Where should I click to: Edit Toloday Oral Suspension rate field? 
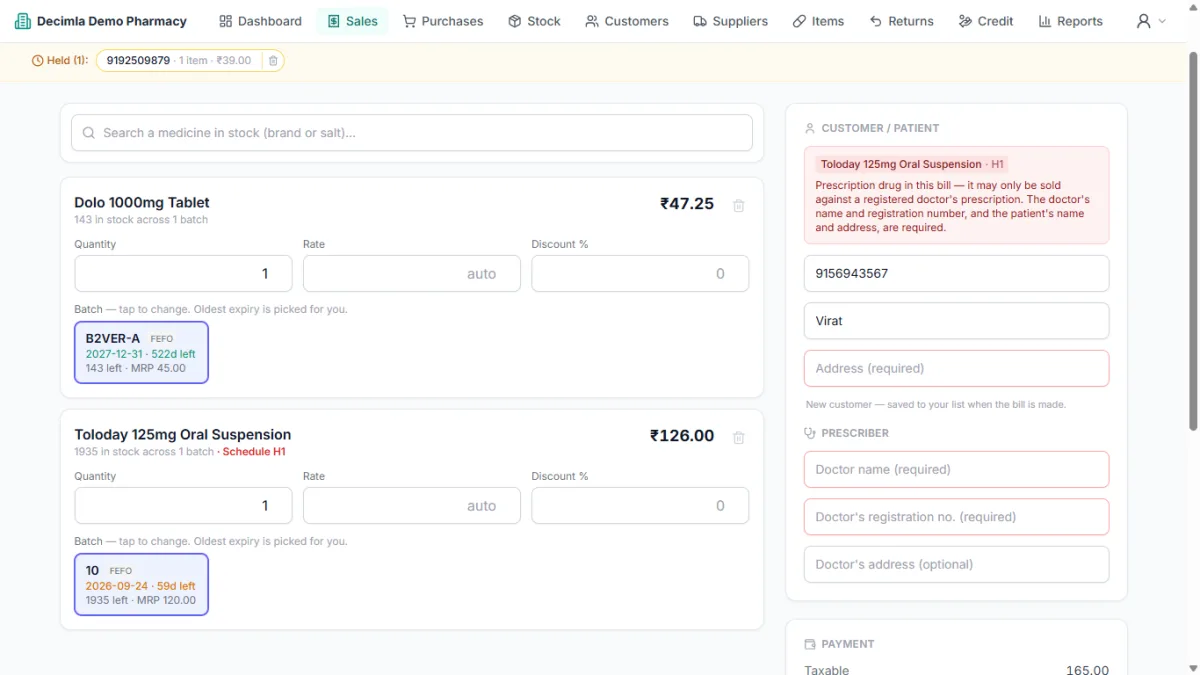[x=412, y=506]
